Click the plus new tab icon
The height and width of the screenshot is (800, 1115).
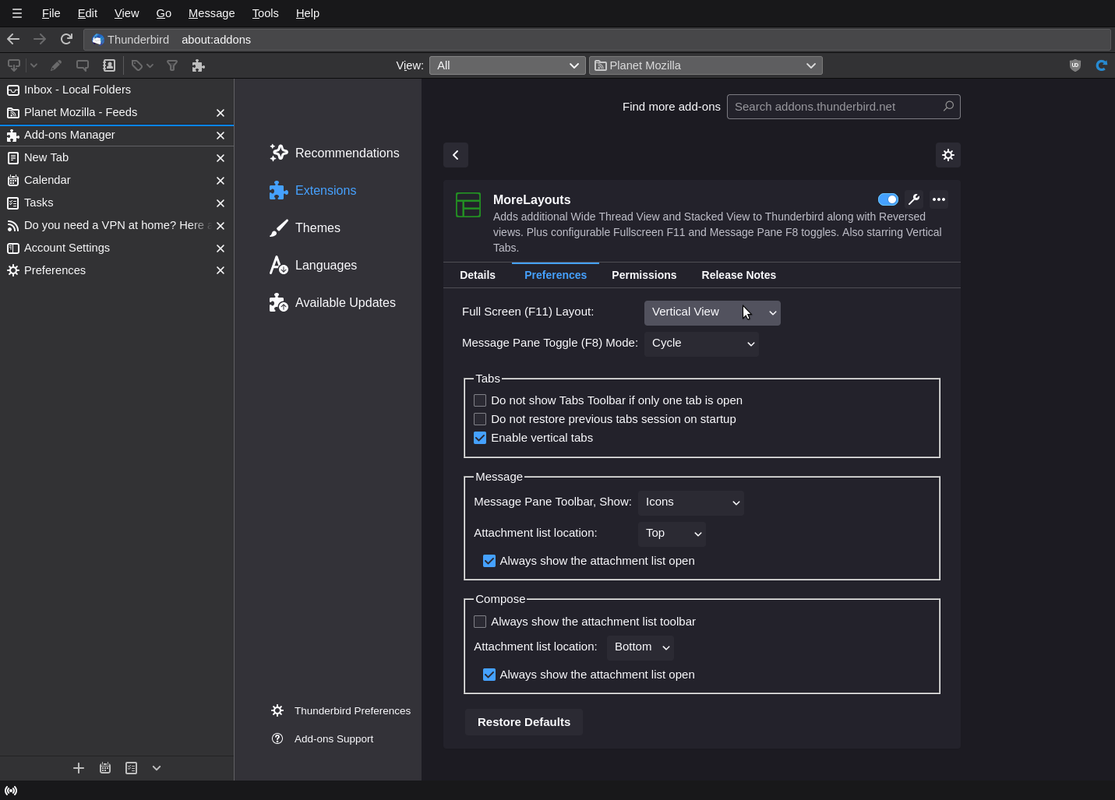(79, 768)
